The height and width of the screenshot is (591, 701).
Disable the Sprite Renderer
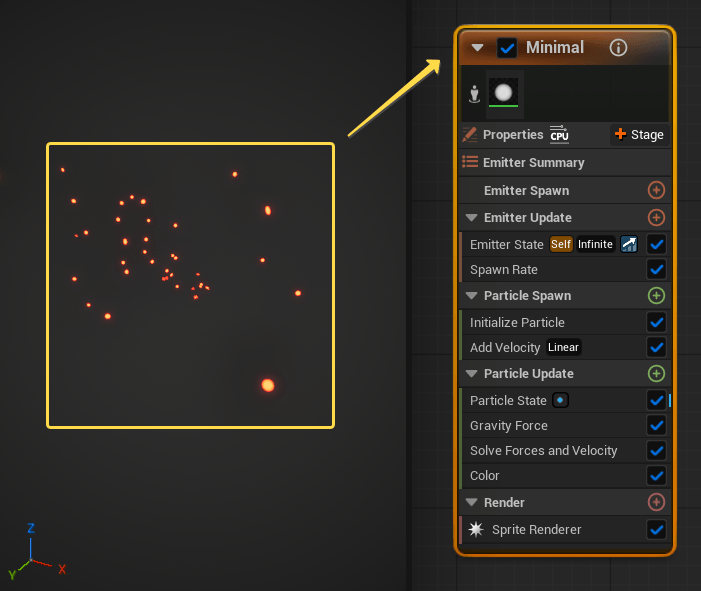tap(656, 530)
